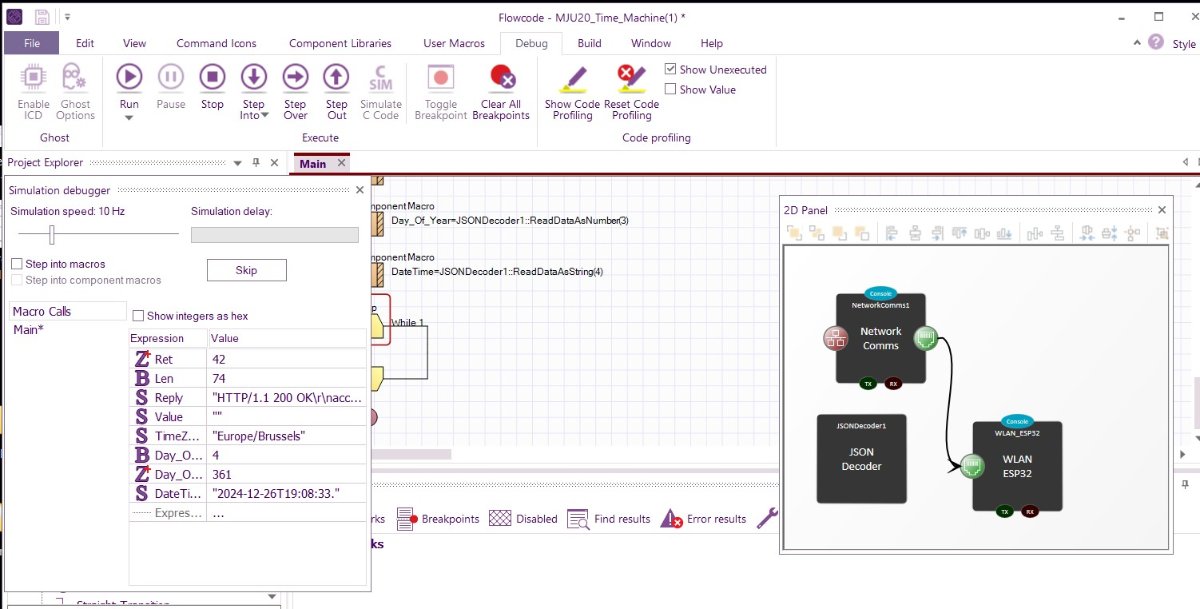Click the NetworkComms1 TX indicator
The image size is (1200, 609).
870,383
